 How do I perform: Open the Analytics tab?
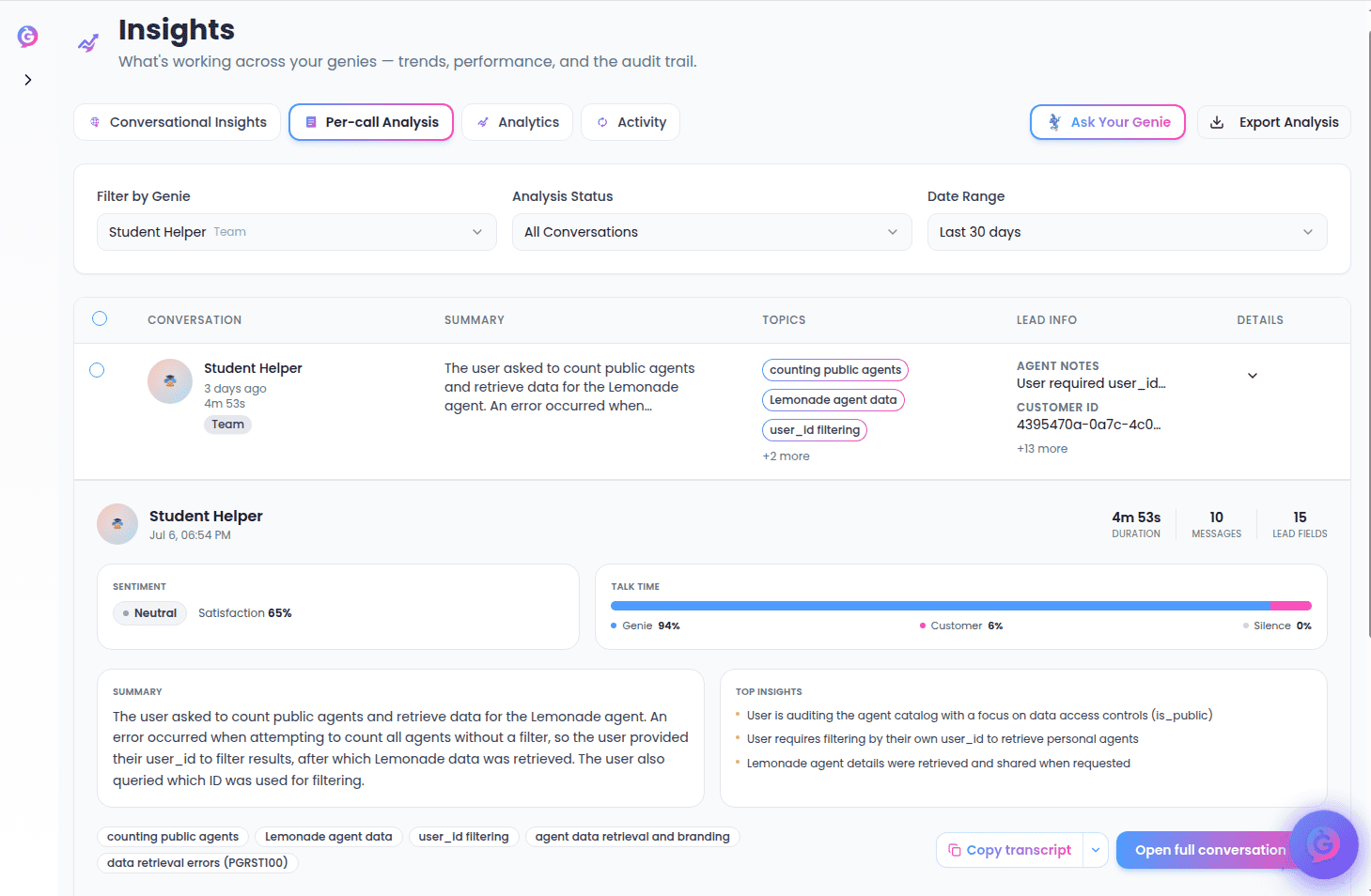pos(517,122)
